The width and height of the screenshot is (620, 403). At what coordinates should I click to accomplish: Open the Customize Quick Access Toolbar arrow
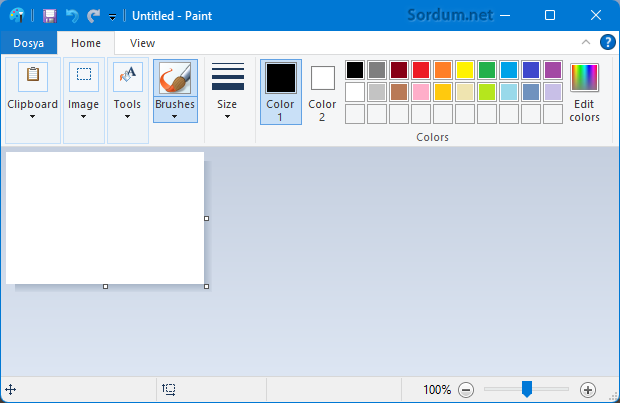tap(112, 17)
